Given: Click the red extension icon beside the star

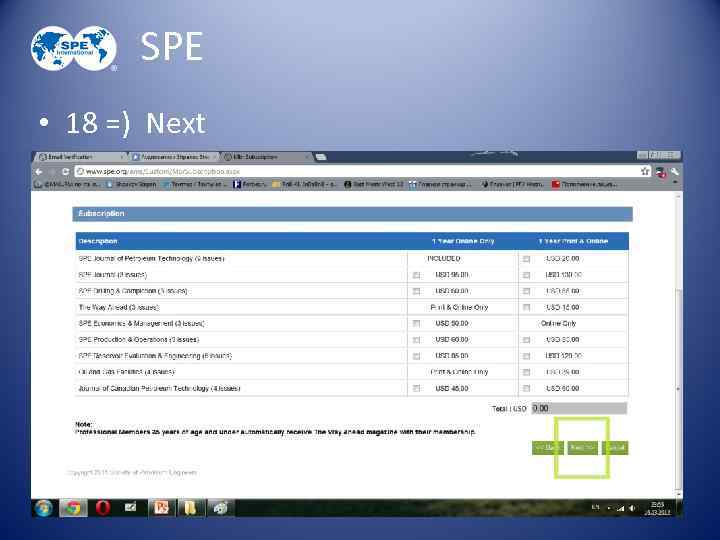Looking at the screenshot, I should pos(660,172).
